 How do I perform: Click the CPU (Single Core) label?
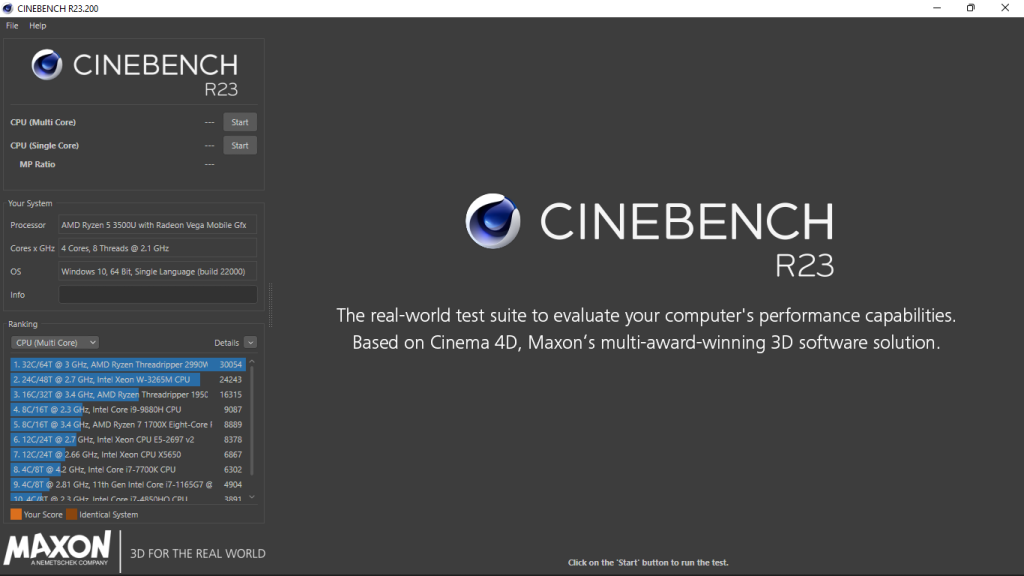44,146
